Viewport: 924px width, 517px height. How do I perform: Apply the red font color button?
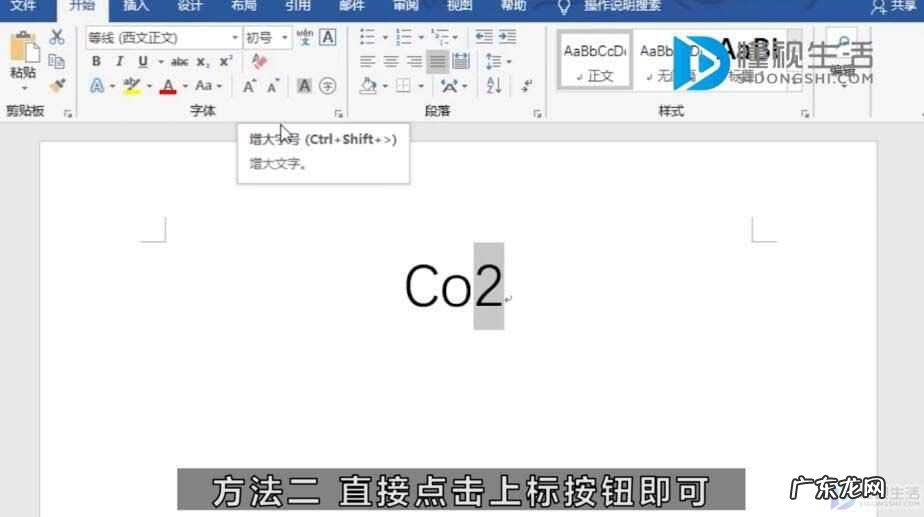pos(168,86)
